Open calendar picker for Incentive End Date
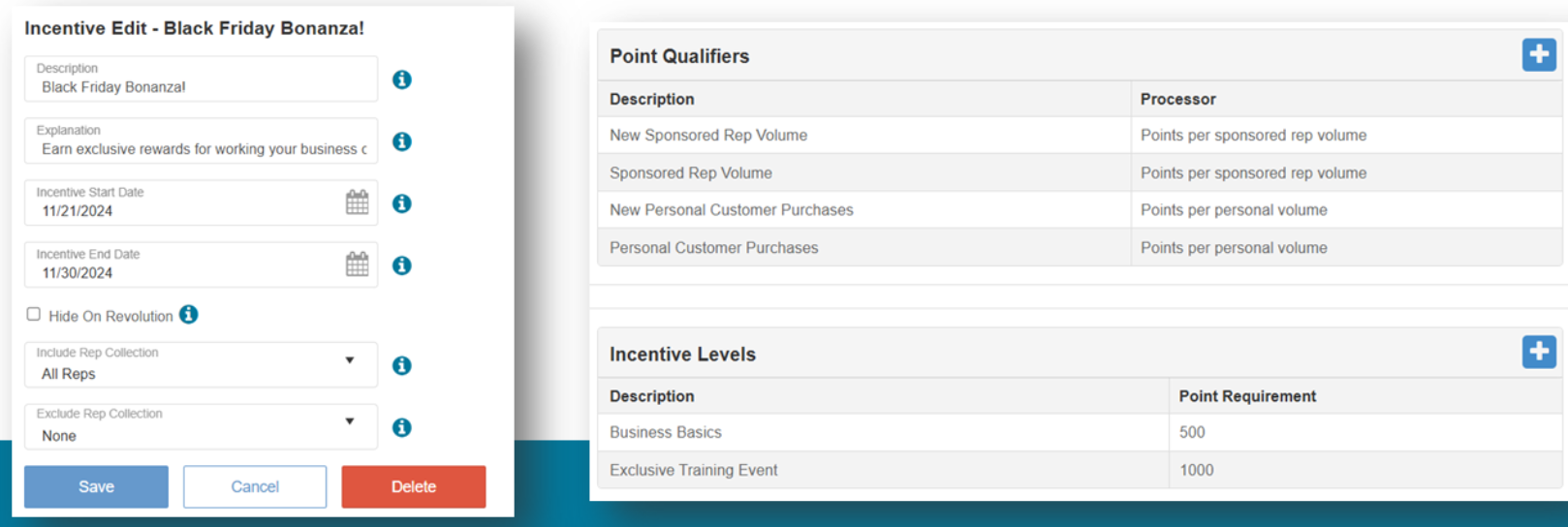 click(x=357, y=264)
